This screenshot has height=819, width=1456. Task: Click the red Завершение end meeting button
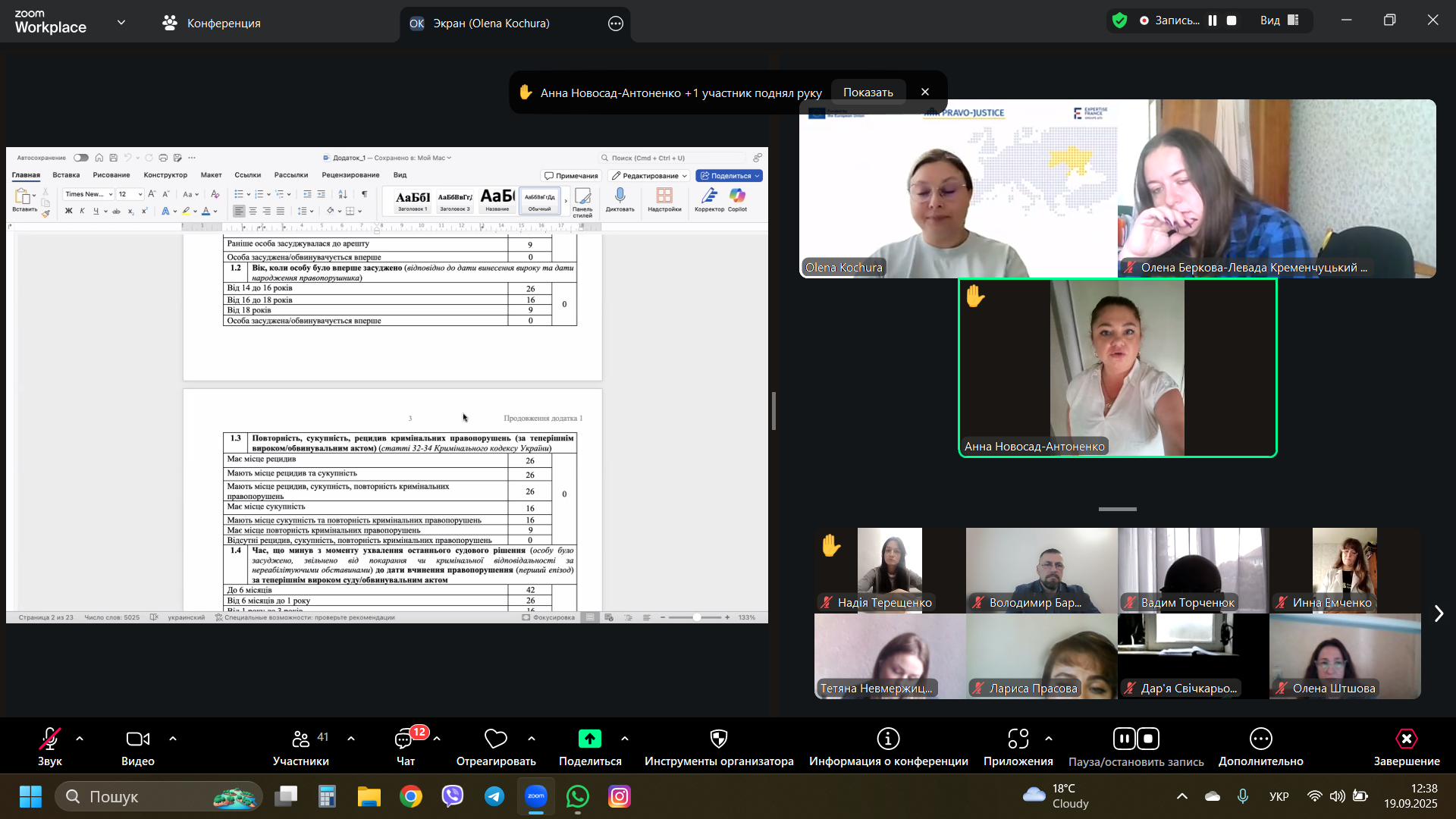(1406, 739)
